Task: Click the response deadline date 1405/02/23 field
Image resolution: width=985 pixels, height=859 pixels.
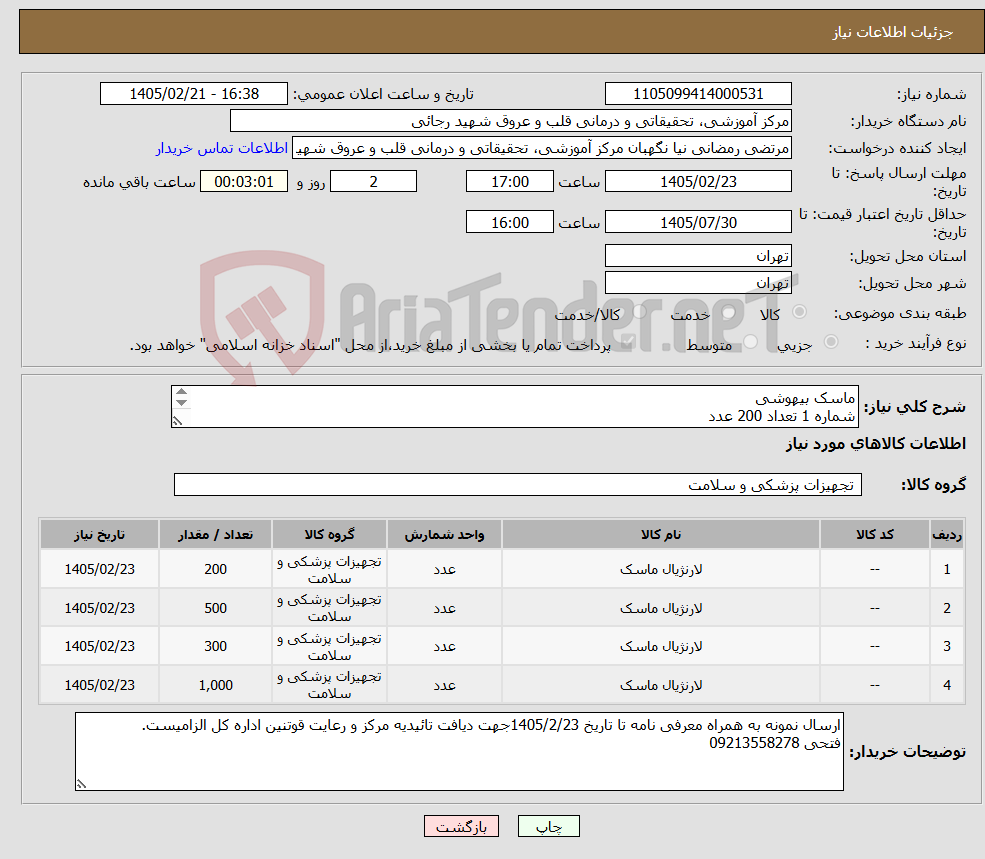Action: coord(698,182)
